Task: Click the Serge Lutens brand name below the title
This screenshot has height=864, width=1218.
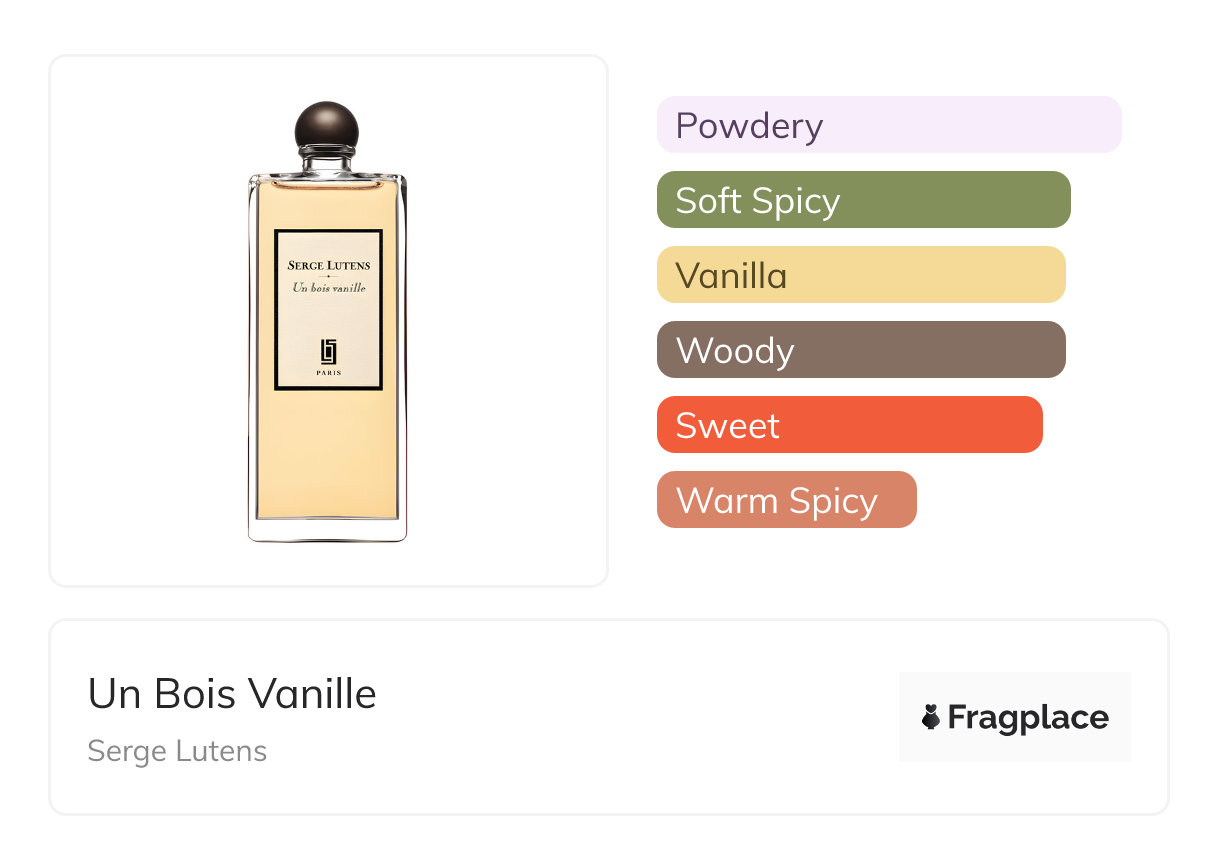Action: (177, 751)
